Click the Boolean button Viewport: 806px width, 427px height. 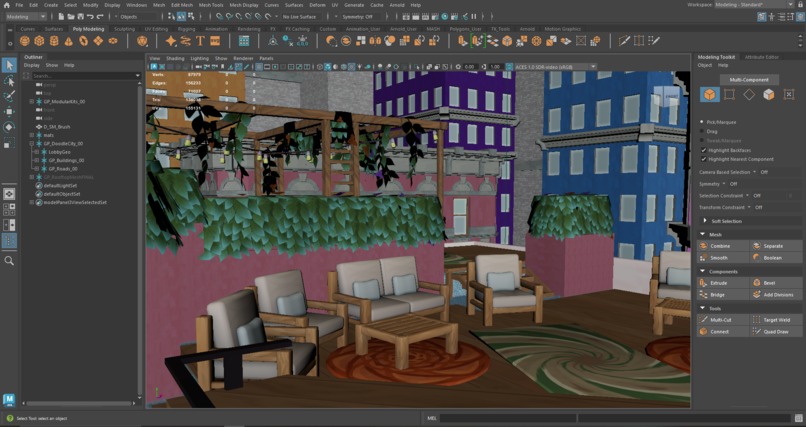(x=776, y=258)
